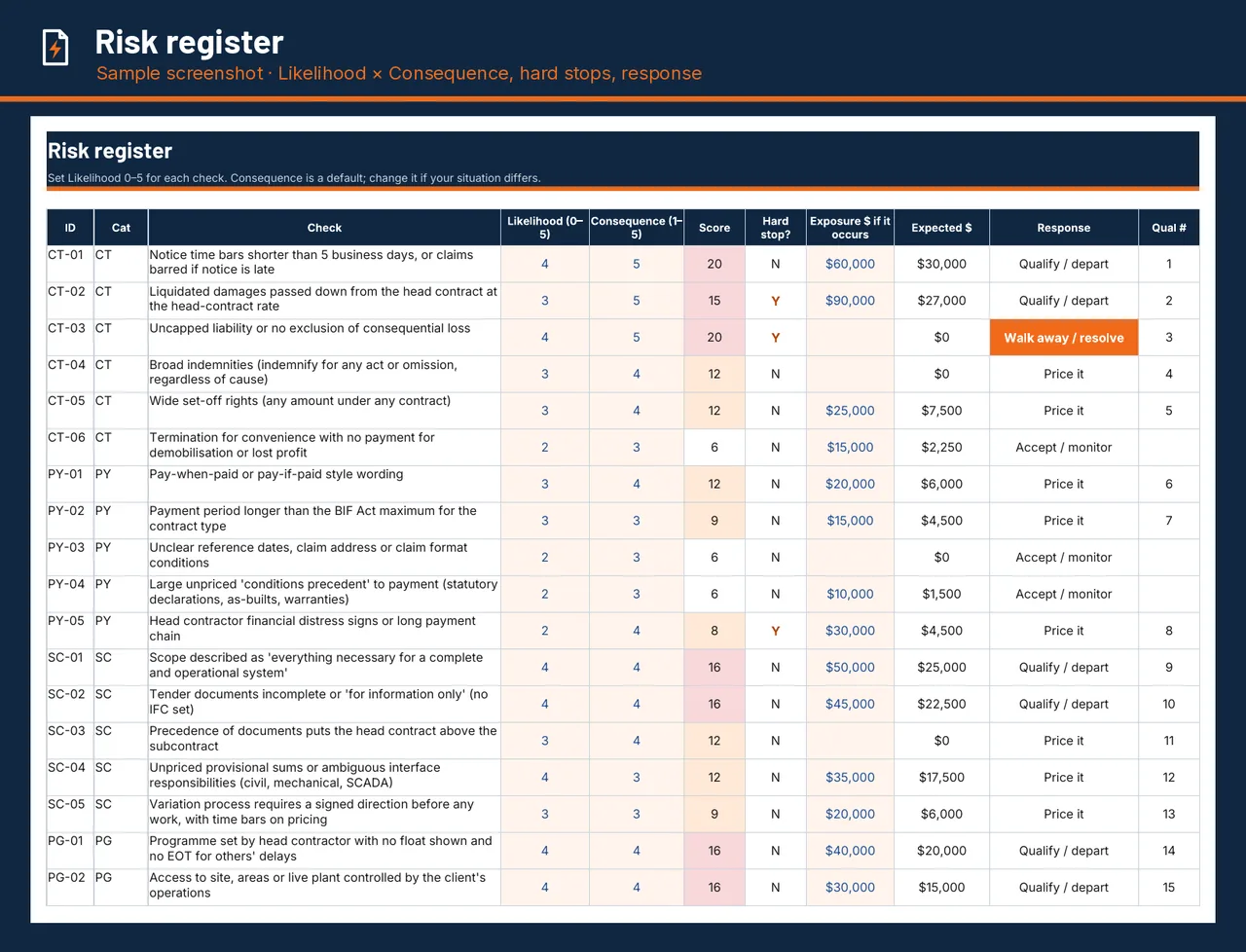Select the $50,000 exposure for SC-01
The width and height of the screenshot is (1246, 952).
point(850,668)
